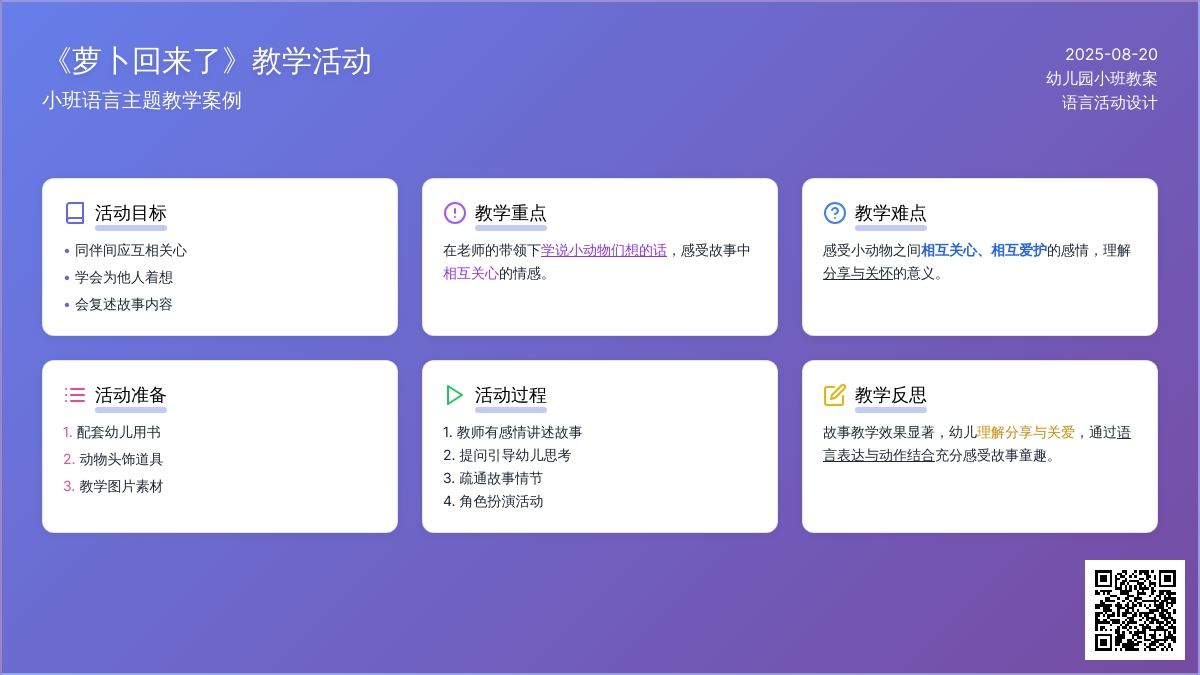Viewport: 1200px width, 675px height.
Task: Click the bullet 会复述故事内容
Action: tap(124, 304)
